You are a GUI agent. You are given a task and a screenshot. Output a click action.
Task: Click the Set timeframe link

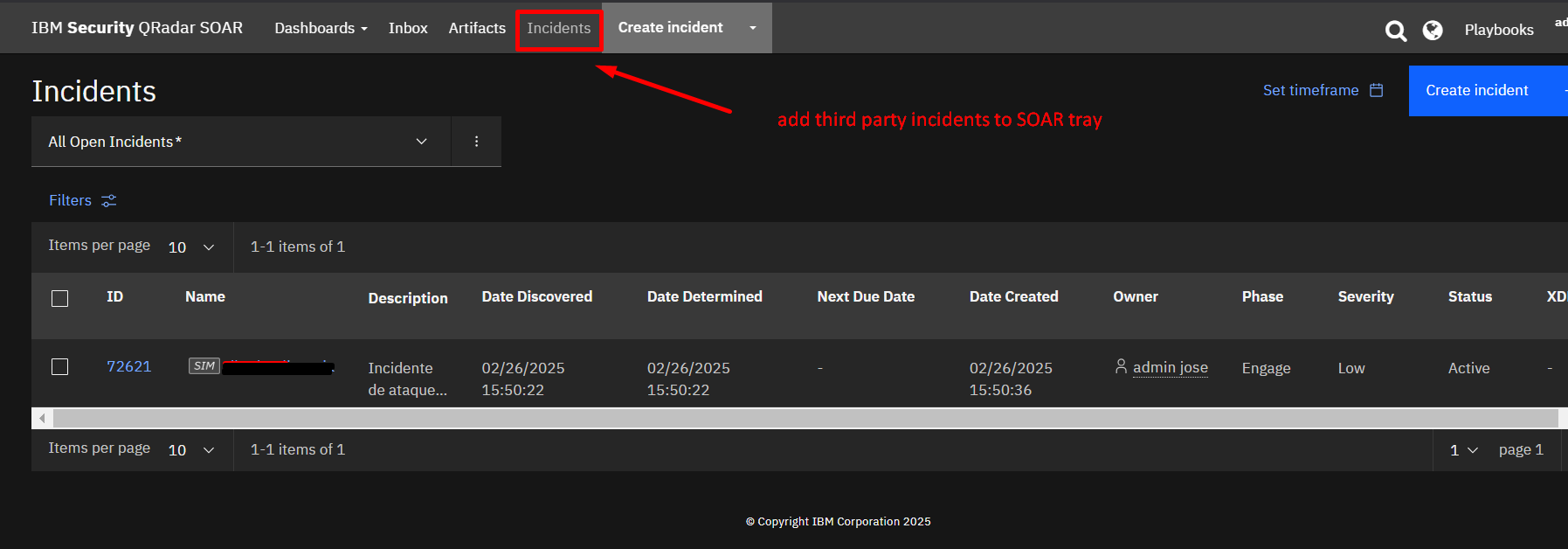tap(1311, 90)
